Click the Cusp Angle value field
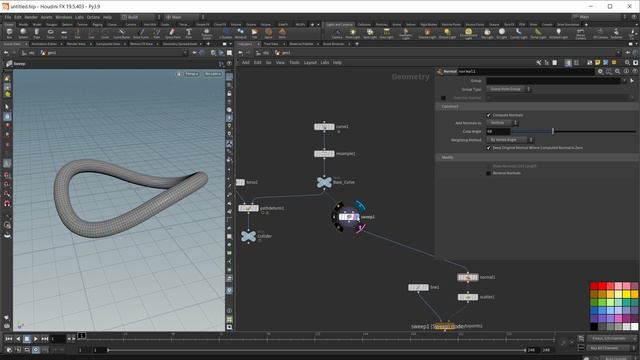This screenshot has height=360, width=640. click(498, 131)
